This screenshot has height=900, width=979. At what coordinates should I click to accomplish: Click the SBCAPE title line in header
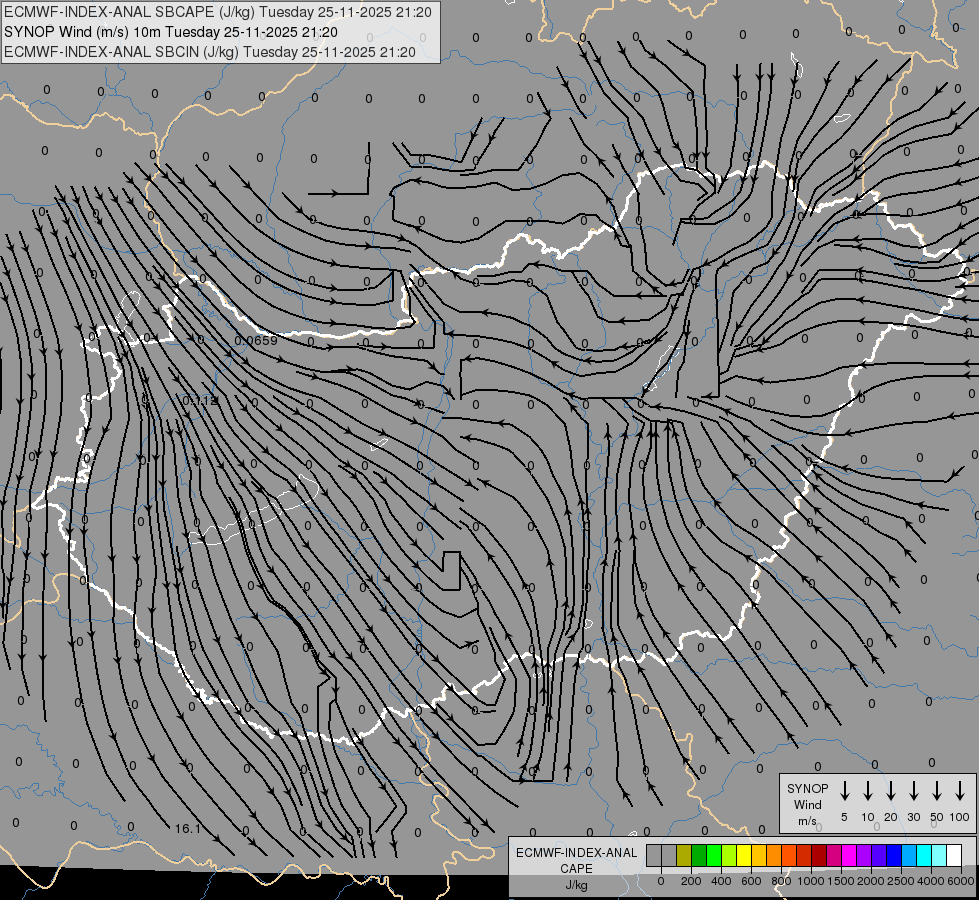pos(217,12)
